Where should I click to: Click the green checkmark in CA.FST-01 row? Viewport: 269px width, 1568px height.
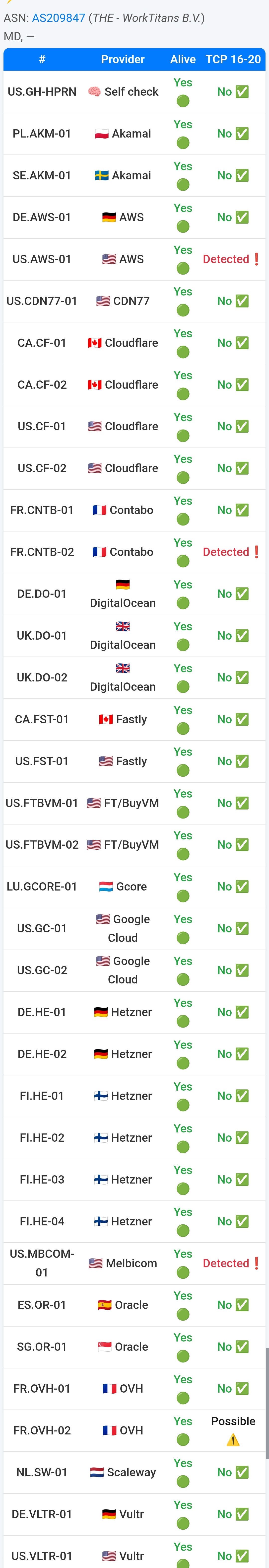[x=242, y=720]
